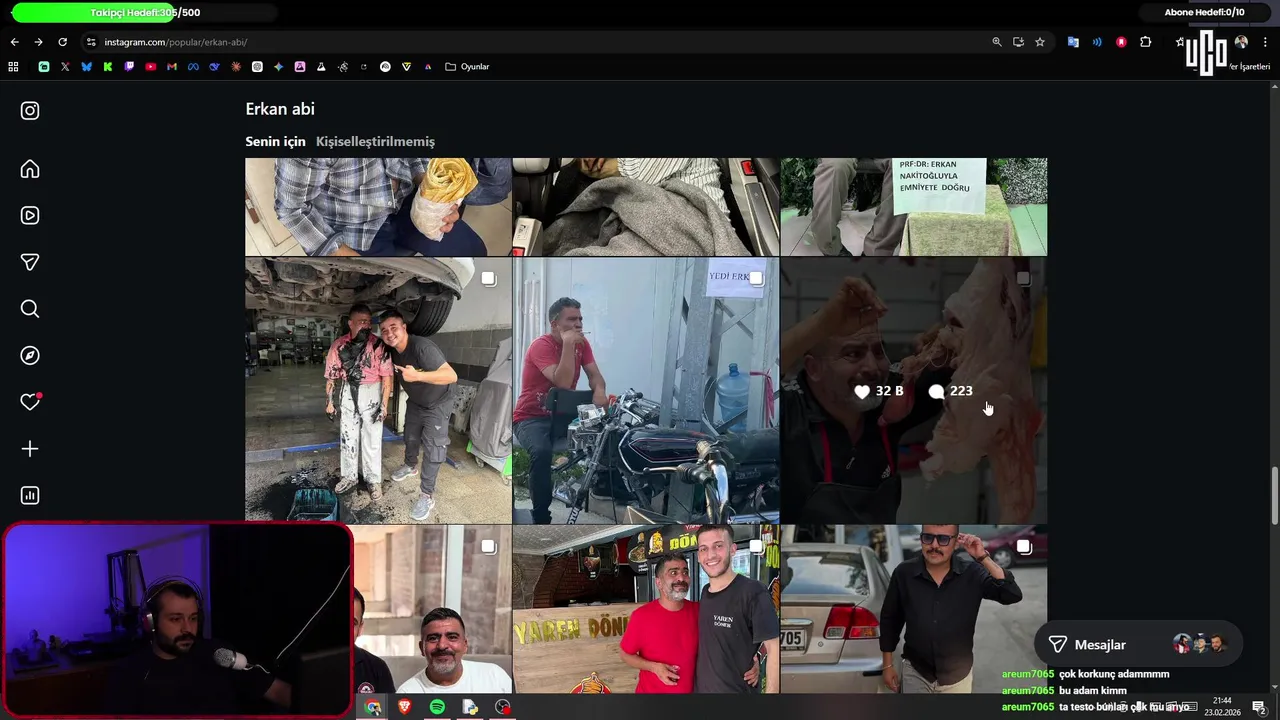View site information icon in address bar
Screen dimensions: 1280x720
(x=91, y=42)
